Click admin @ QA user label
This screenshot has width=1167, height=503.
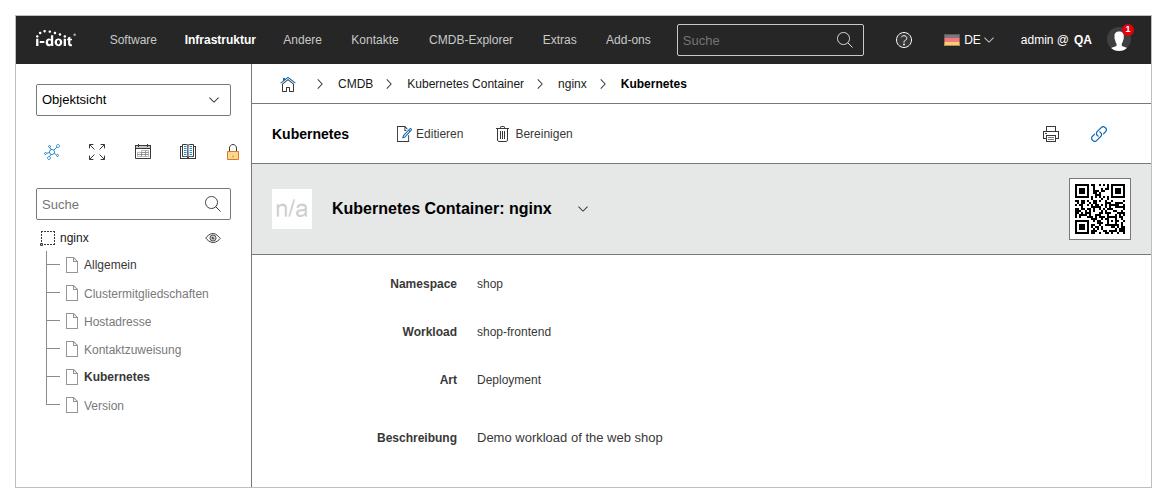coord(1056,40)
